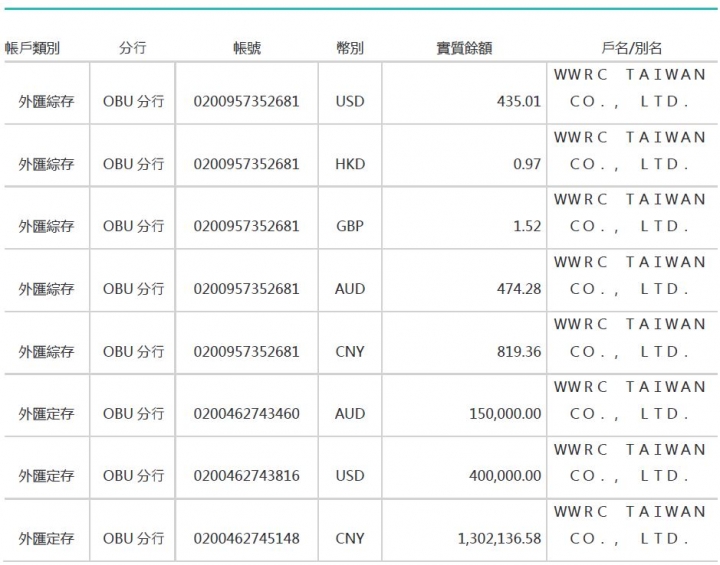
Task: Select the 實質餘額 column header
Action: pos(464,48)
